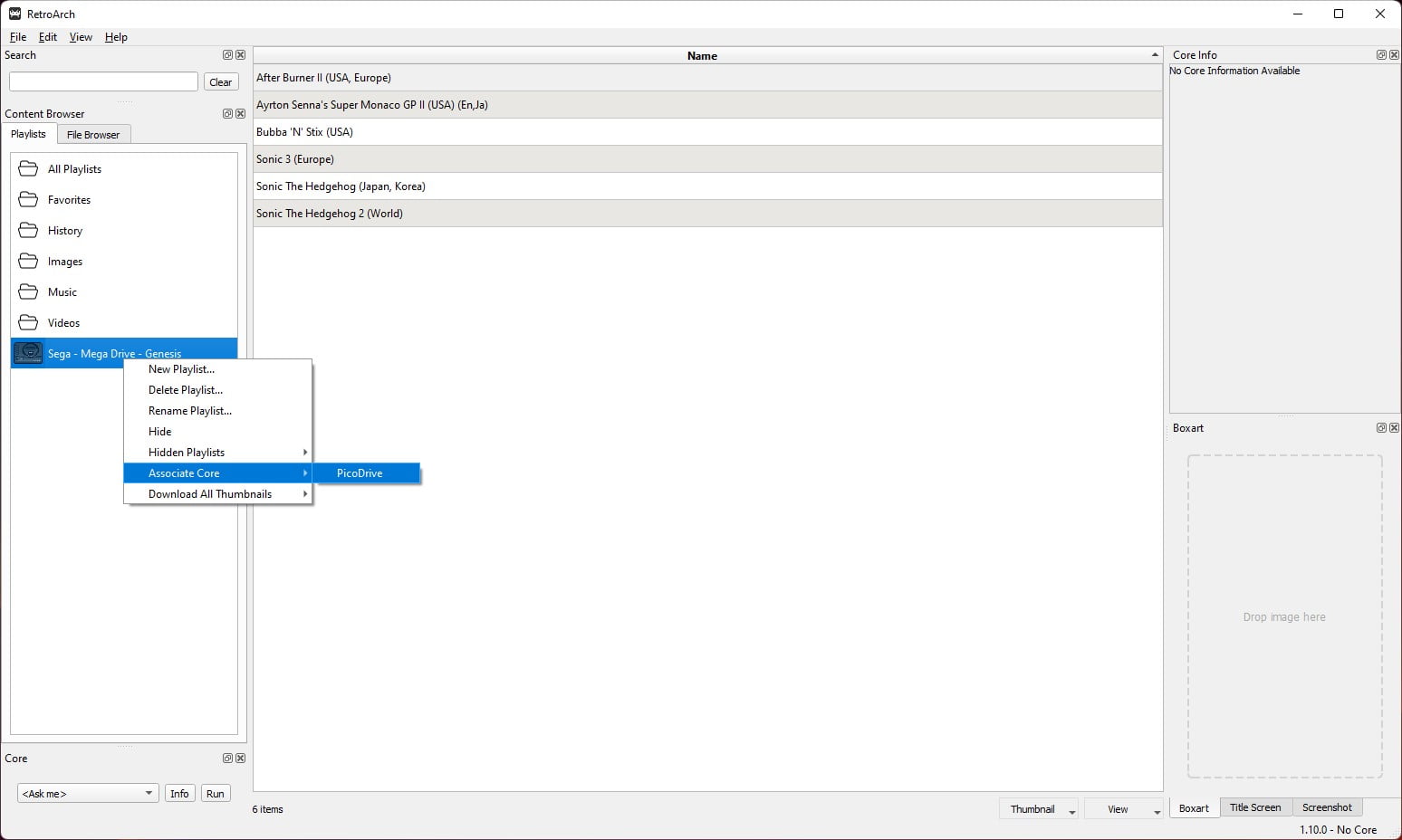
Task: Click the 1.10.0 - No Core status text
Action: (x=1338, y=830)
